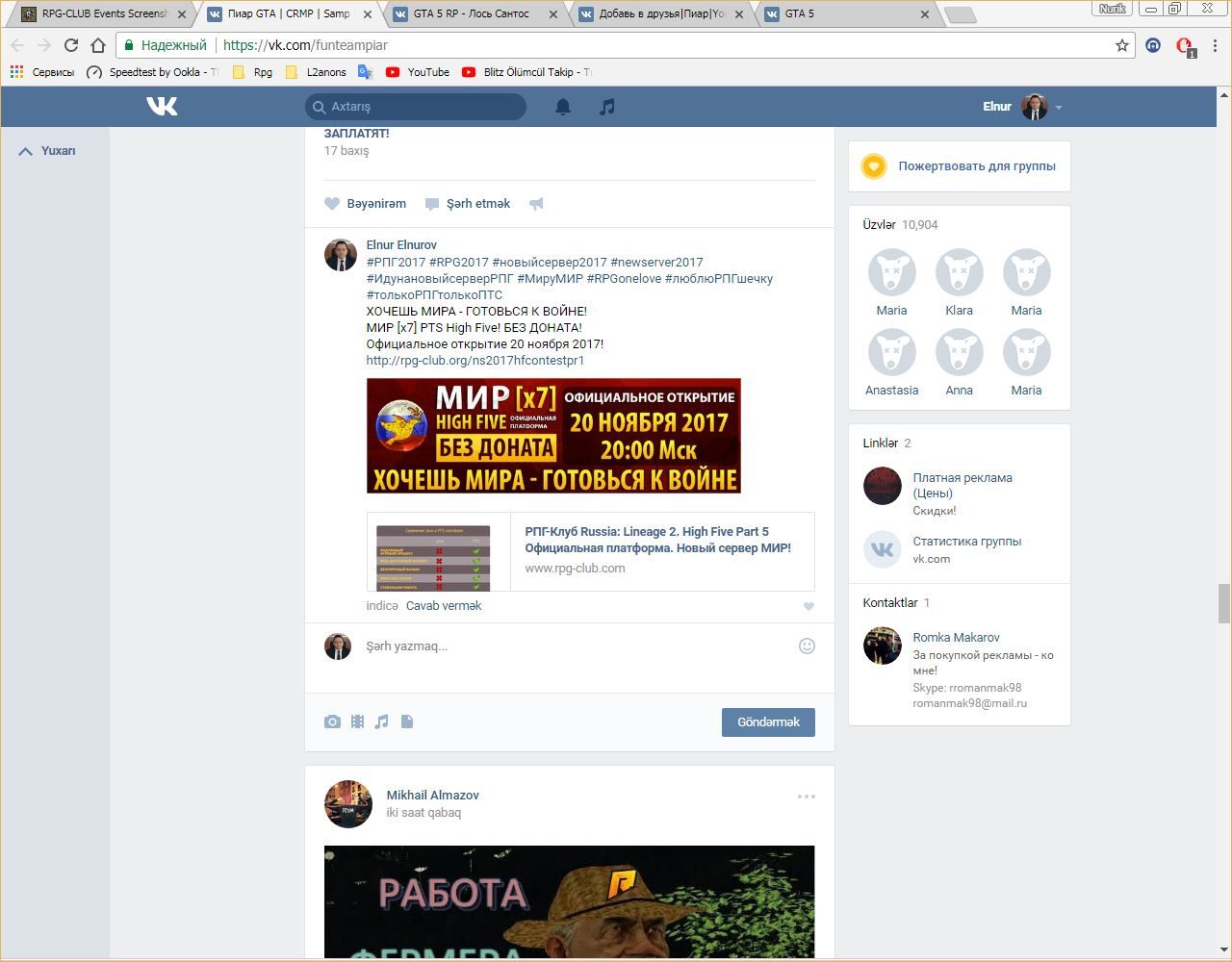Open a new browser tab
This screenshot has height=962, width=1232.
point(961,15)
